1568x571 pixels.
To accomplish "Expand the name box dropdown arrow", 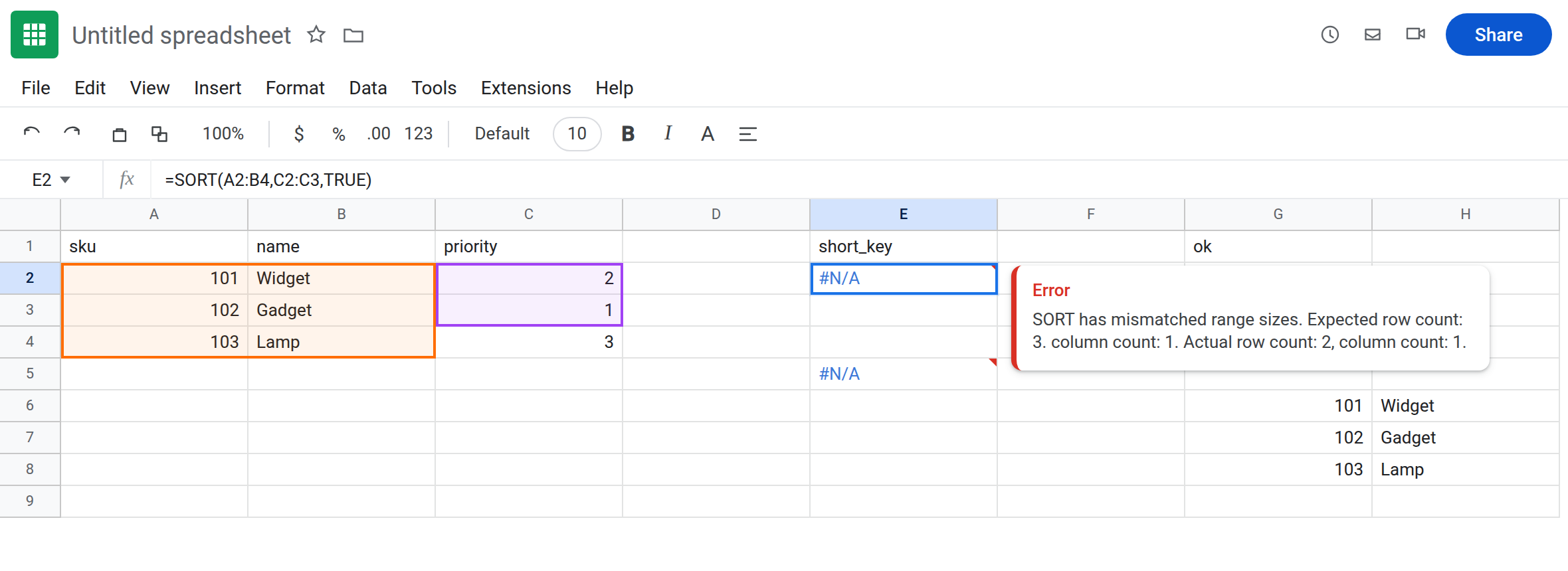I will [65, 180].
